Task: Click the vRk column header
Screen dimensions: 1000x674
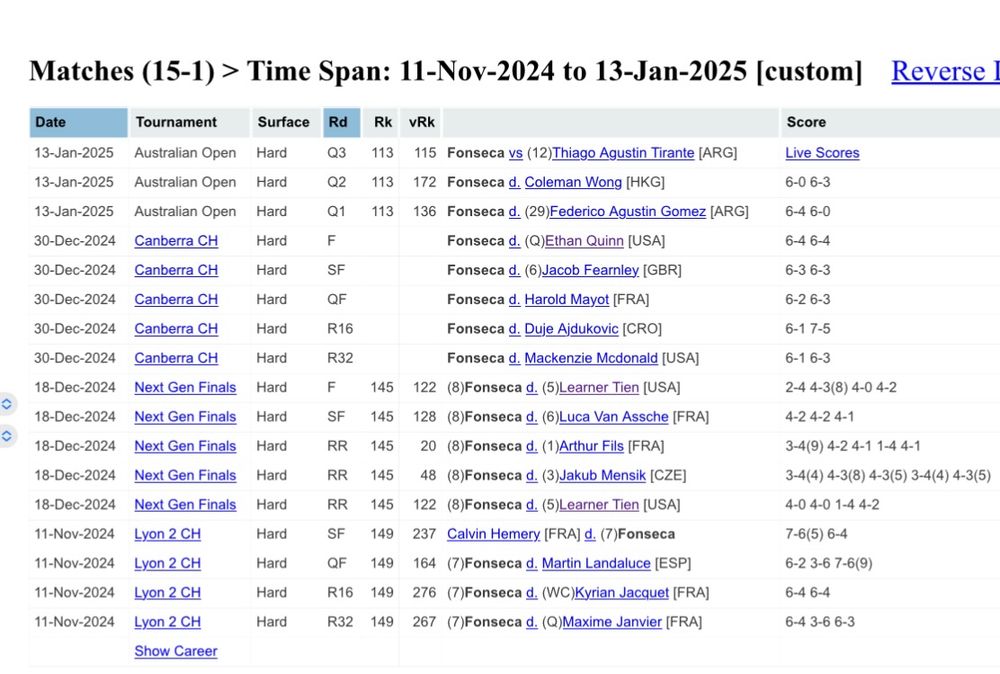Action: coord(420,122)
